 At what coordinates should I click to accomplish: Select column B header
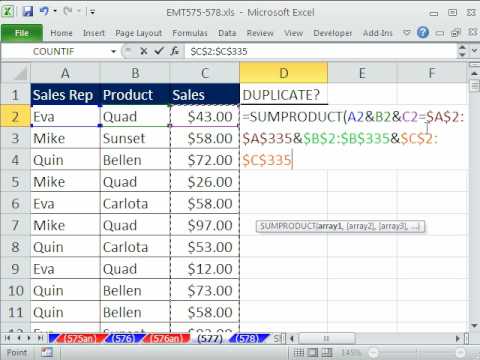(135, 73)
